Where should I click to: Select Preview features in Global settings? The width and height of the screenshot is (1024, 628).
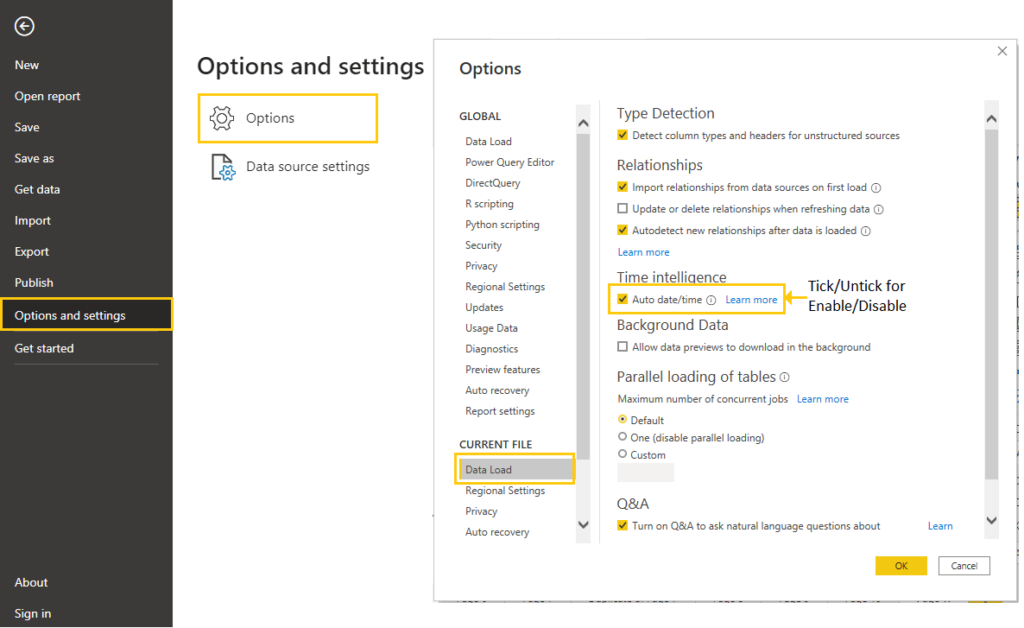pyautogui.click(x=500, y=369)
